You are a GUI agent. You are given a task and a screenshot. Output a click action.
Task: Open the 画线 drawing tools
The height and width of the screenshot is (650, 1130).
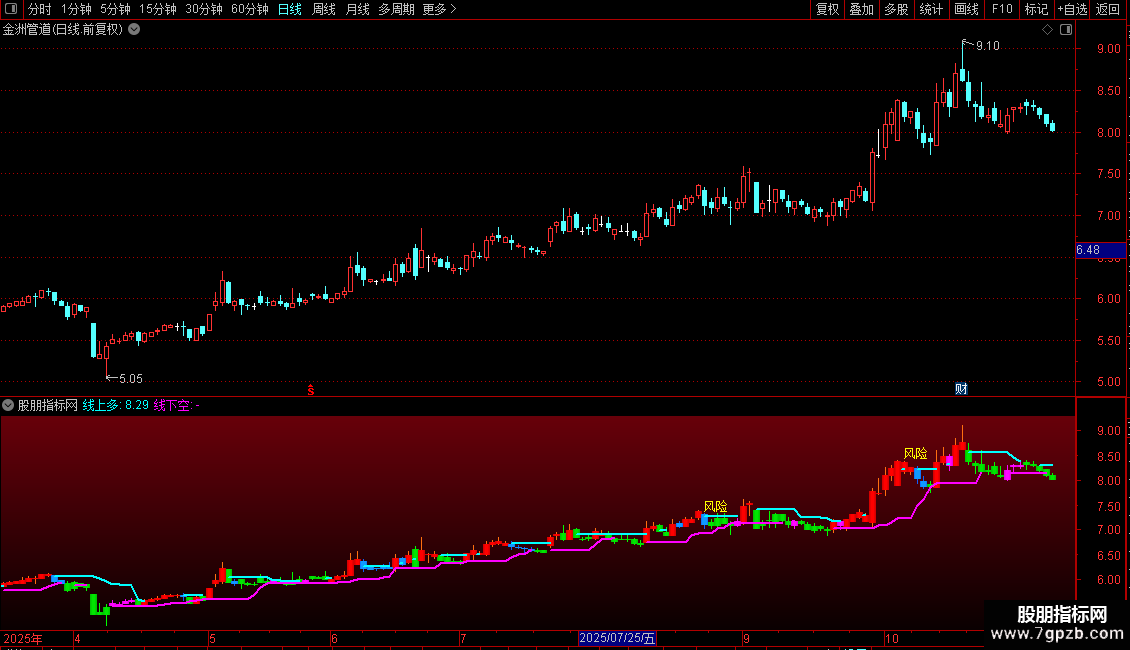click(x=966, y=9)
